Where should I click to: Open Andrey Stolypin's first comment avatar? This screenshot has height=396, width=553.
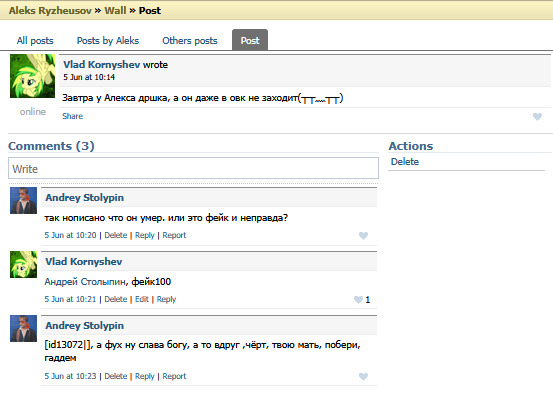tap(23, 201)
